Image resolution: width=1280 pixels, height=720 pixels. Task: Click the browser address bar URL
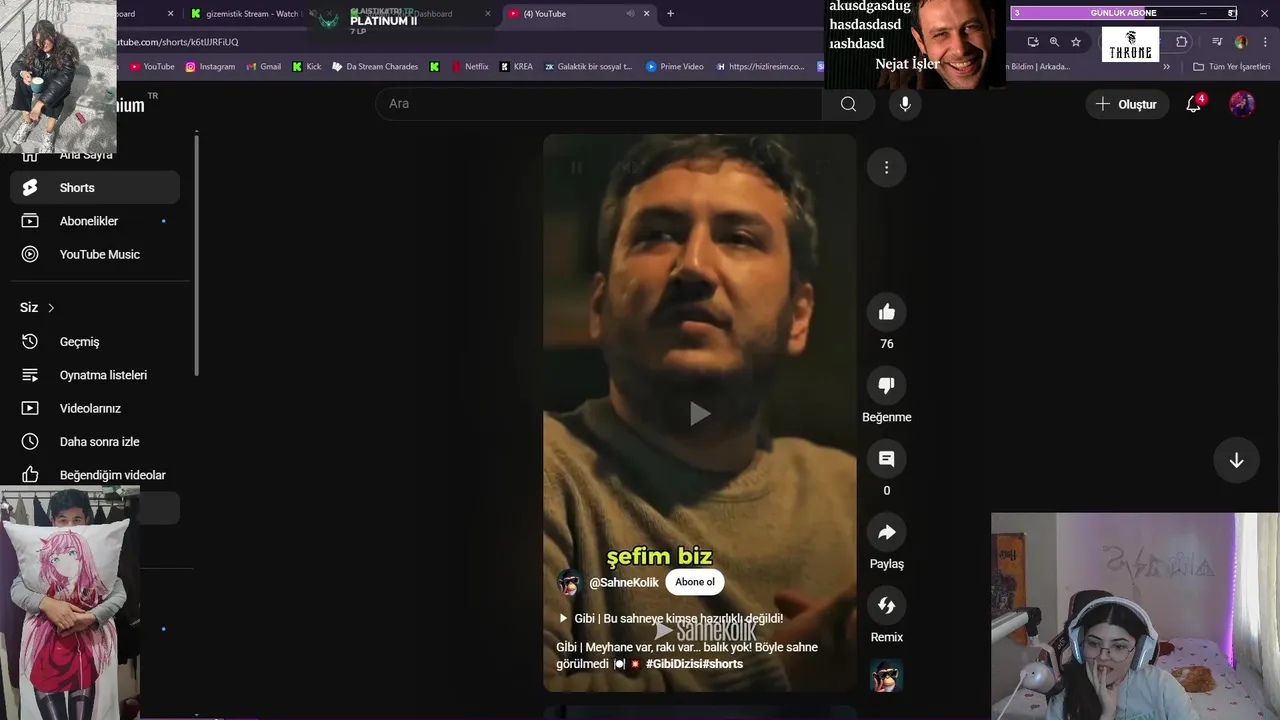[178, 42]
